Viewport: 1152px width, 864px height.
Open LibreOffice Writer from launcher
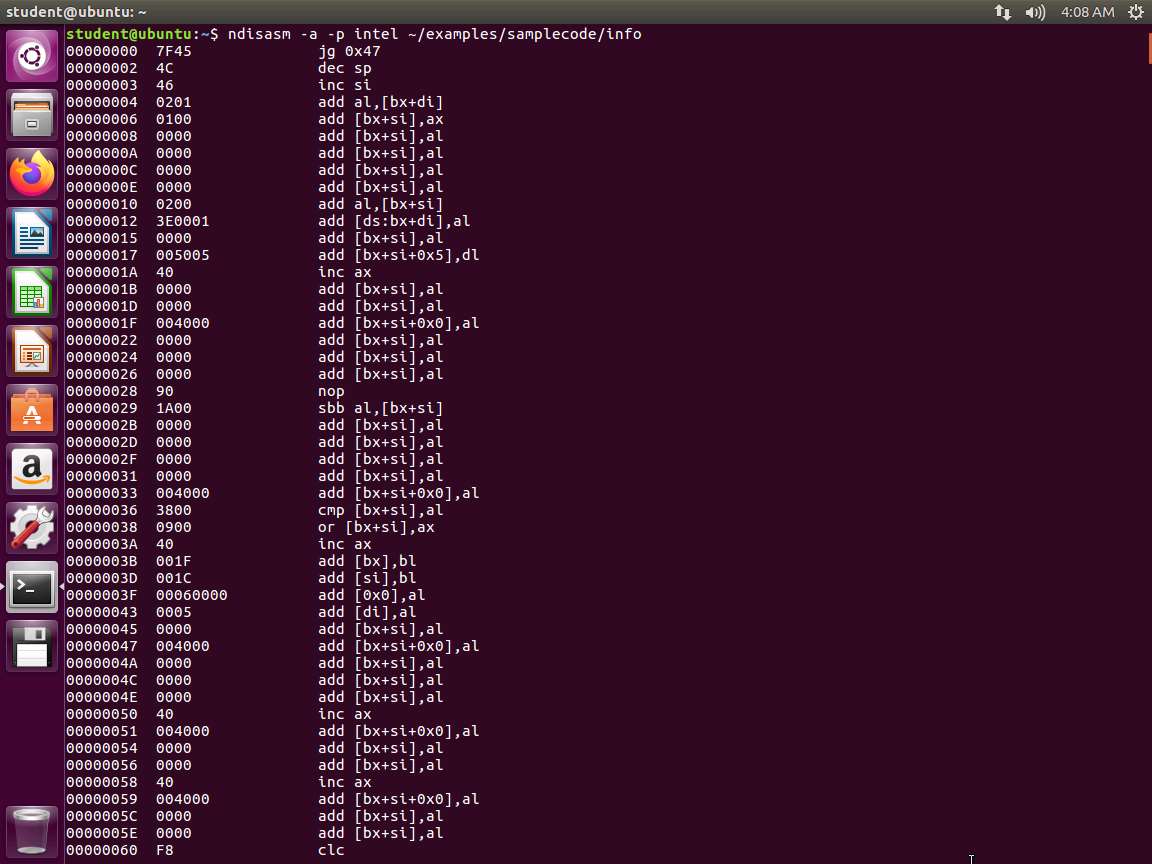pyautogui.click(x=32, y=233)
